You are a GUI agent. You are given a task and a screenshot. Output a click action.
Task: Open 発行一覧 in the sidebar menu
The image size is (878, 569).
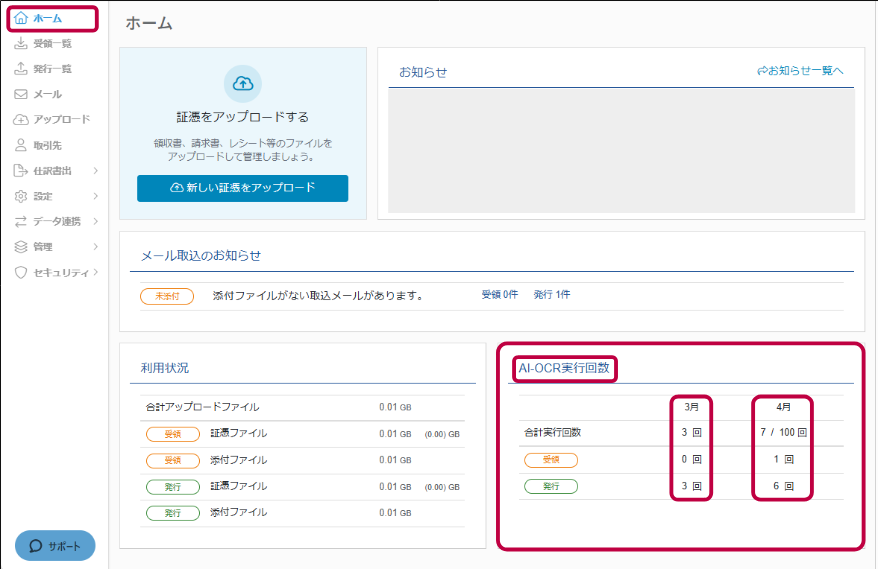click(x=53, y=68)
